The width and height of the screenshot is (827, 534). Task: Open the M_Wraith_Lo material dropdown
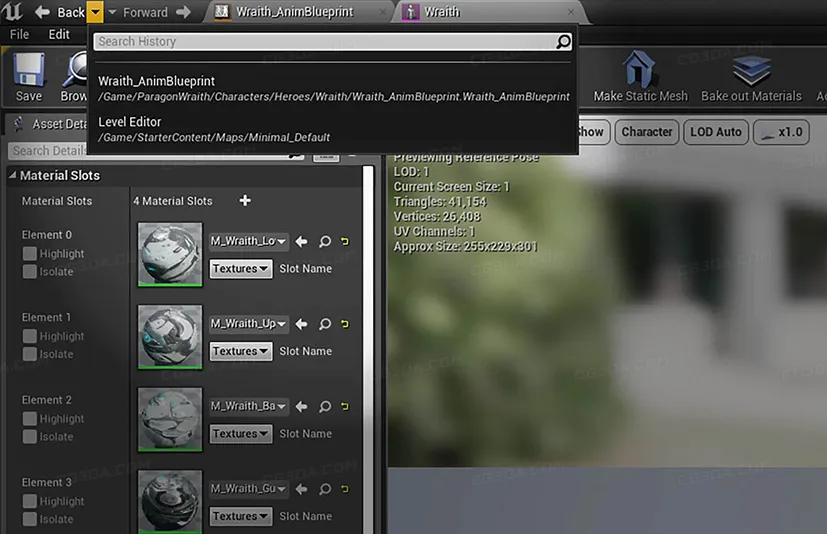click(248, 241)
